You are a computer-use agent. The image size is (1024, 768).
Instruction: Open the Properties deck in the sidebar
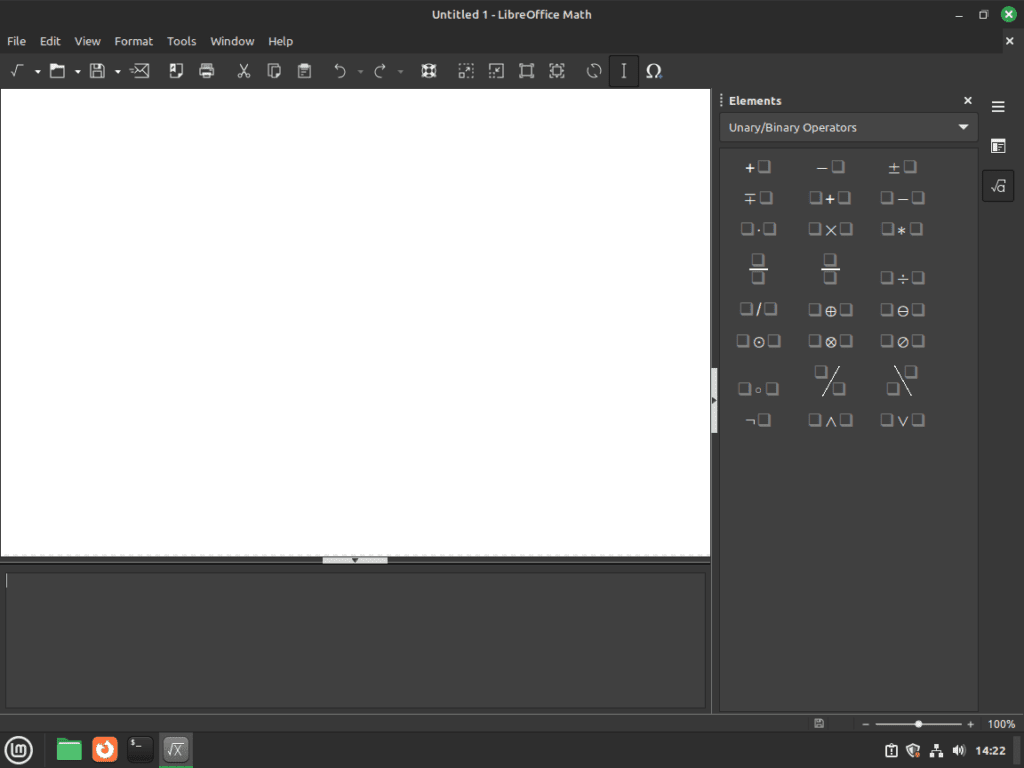998,146
